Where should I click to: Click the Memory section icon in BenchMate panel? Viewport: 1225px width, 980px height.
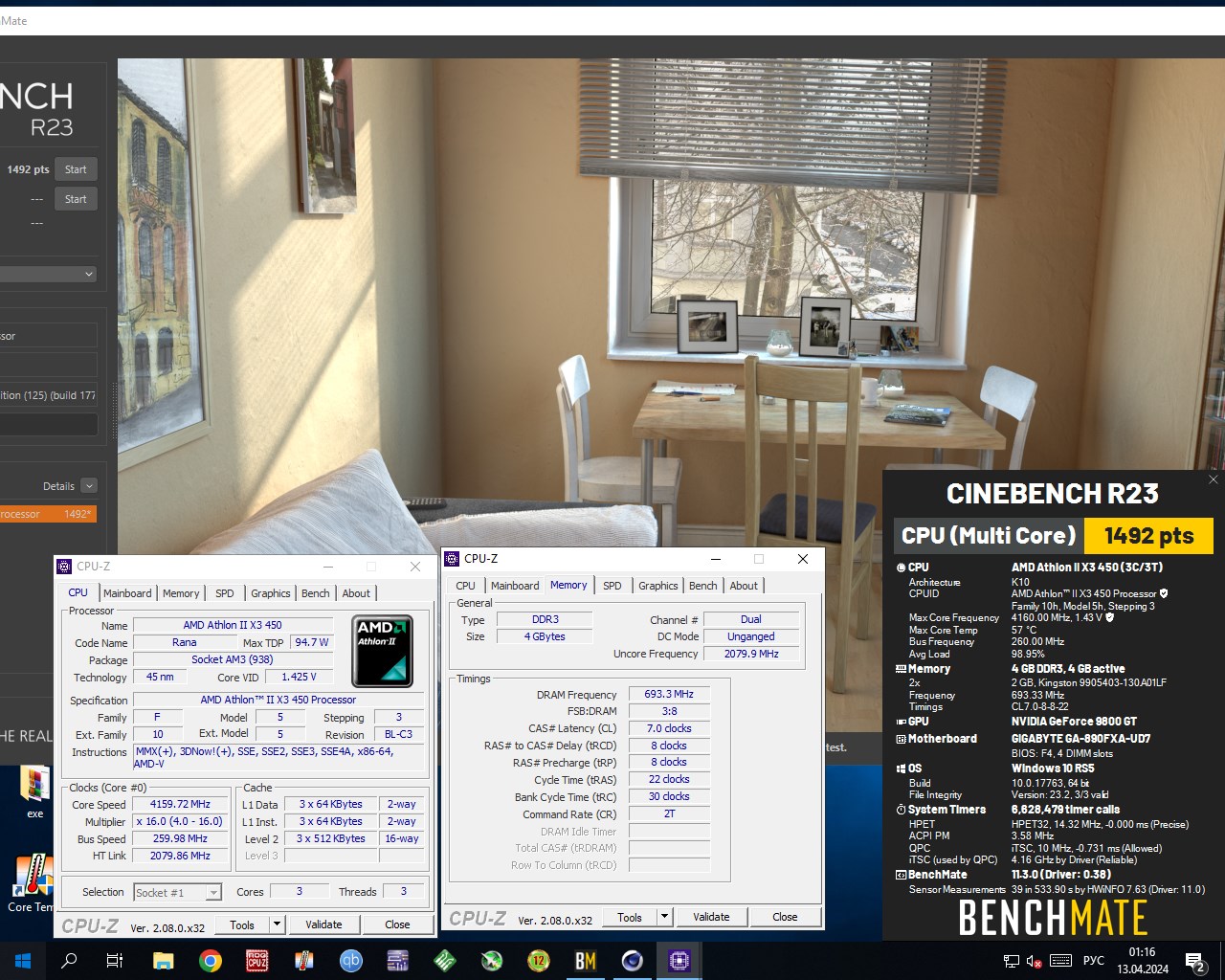click(x=901, y=669)
